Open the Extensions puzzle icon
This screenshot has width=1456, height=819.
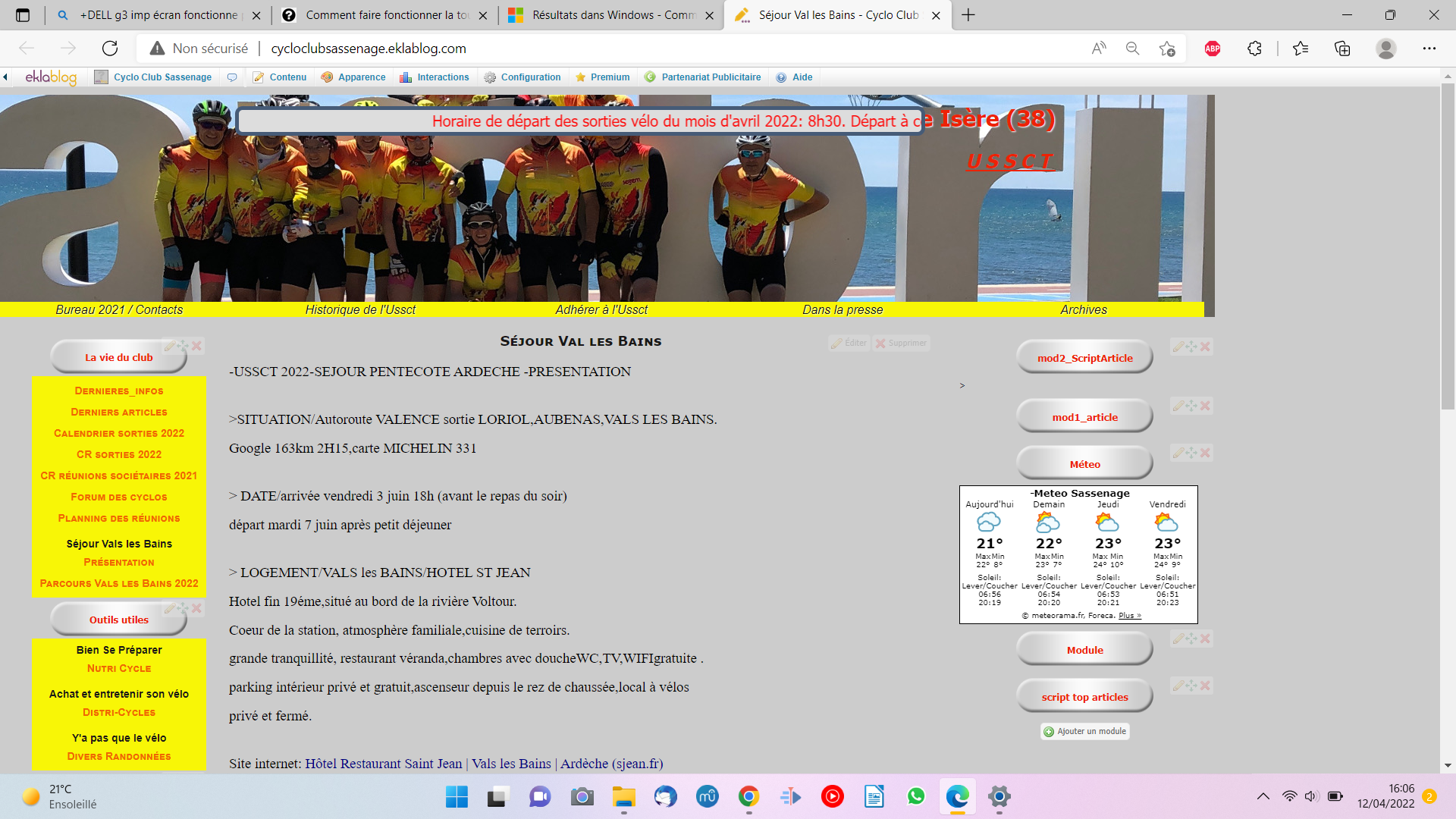(1254, 49)
